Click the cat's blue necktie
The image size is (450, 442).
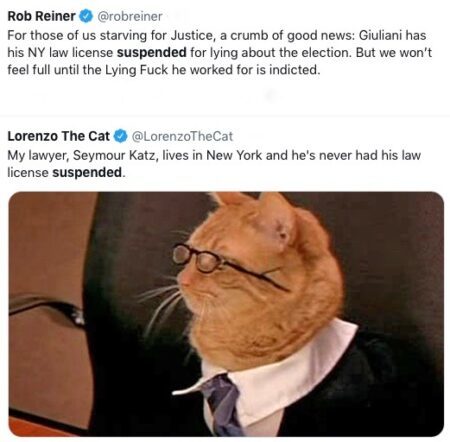(223, 405)
